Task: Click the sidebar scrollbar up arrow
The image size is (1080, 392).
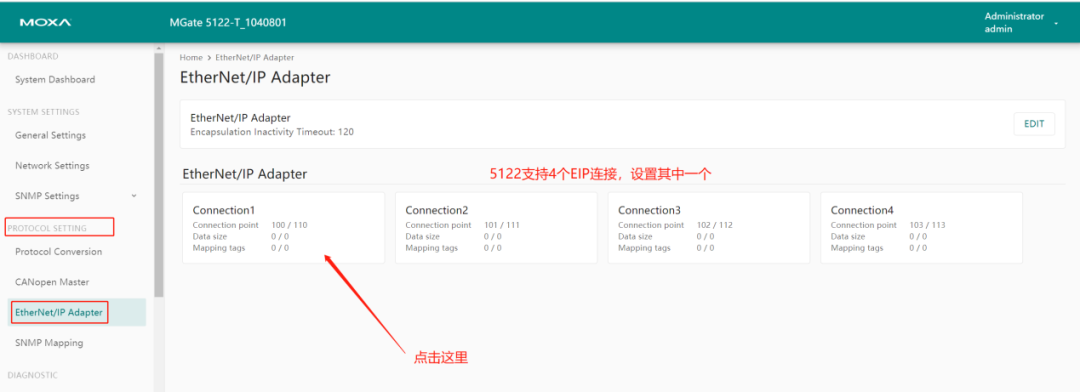Action: (159, 49)
